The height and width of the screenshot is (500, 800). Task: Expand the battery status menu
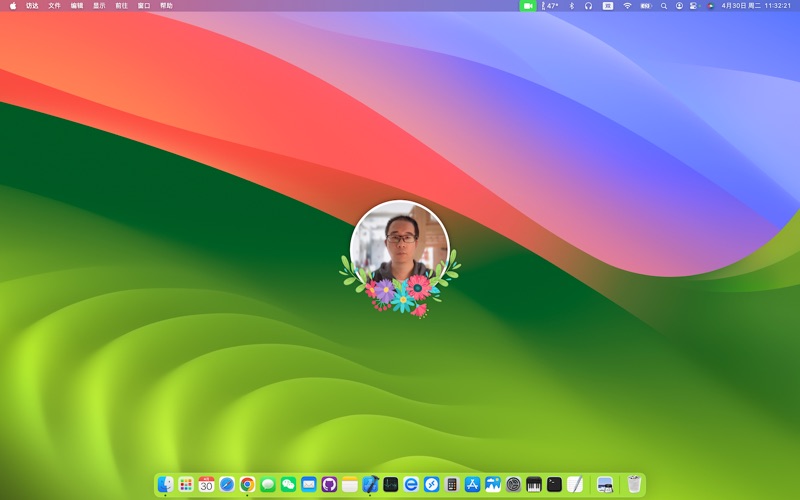[646, 6]
